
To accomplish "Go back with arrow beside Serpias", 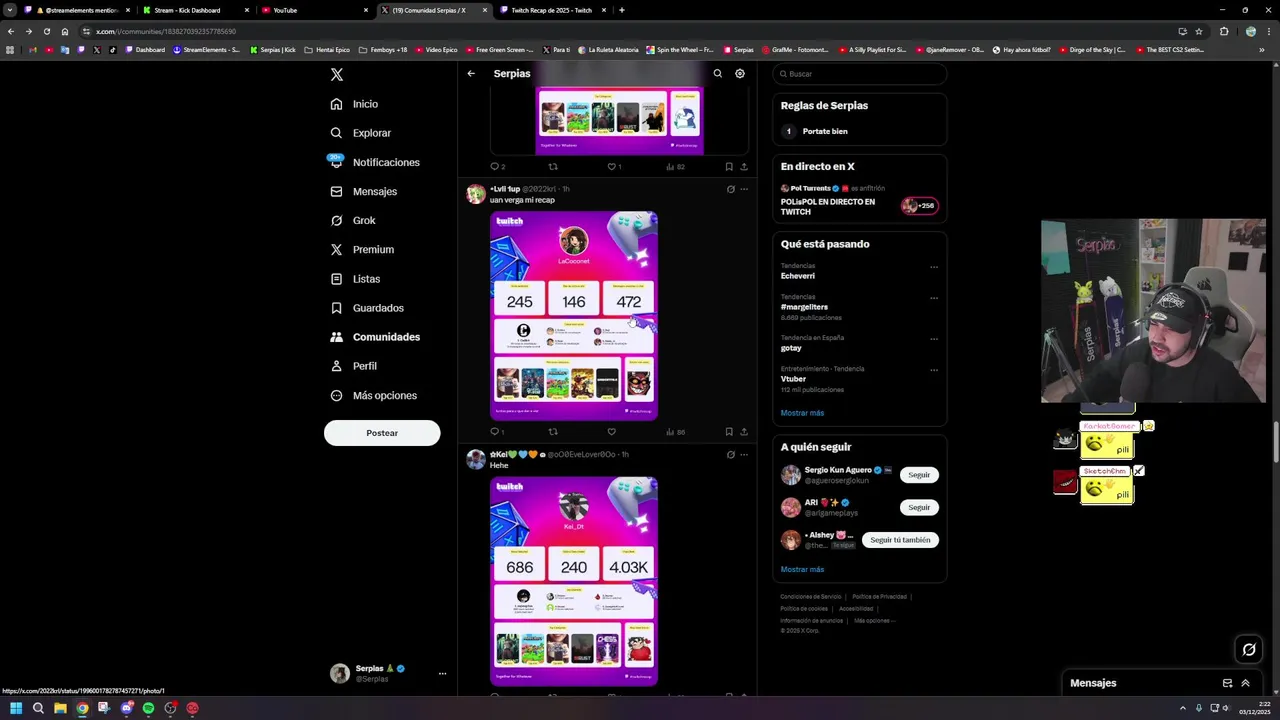I will (x=471, y=73).
